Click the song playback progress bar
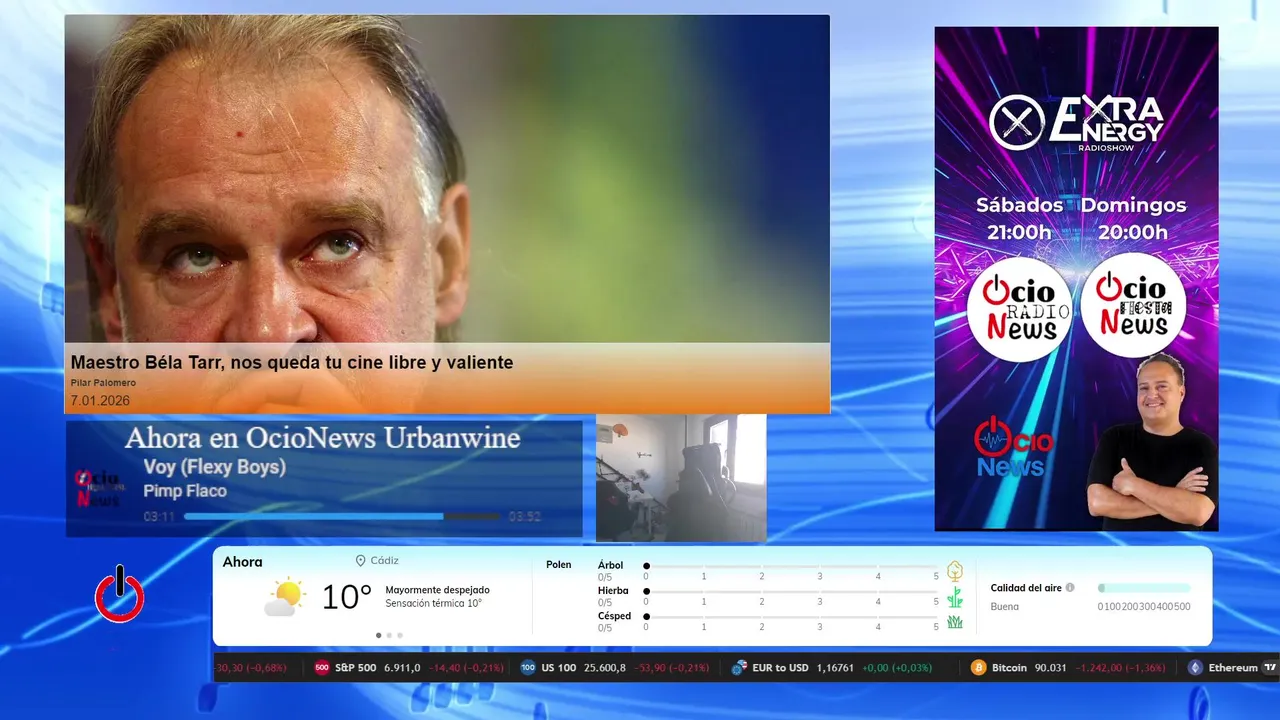Screen dimensions: 1280x720 tap(342, 517)
